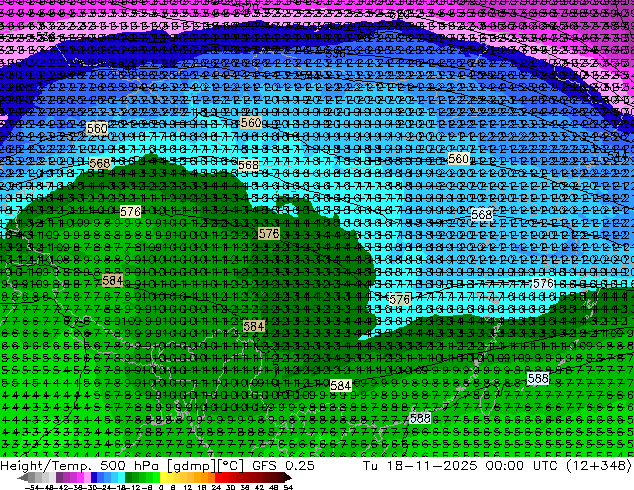Click the '54' color scale label
The image size is (634, 490).
tap(288, 488)
